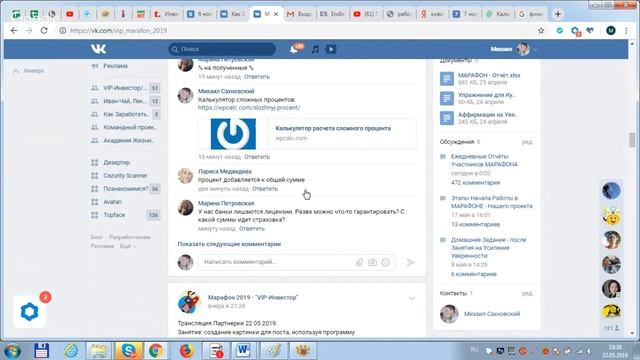Open Cezurity Scanner app in sidebar
This screenshot has width=640, height=360.
(x=124, y=176)
